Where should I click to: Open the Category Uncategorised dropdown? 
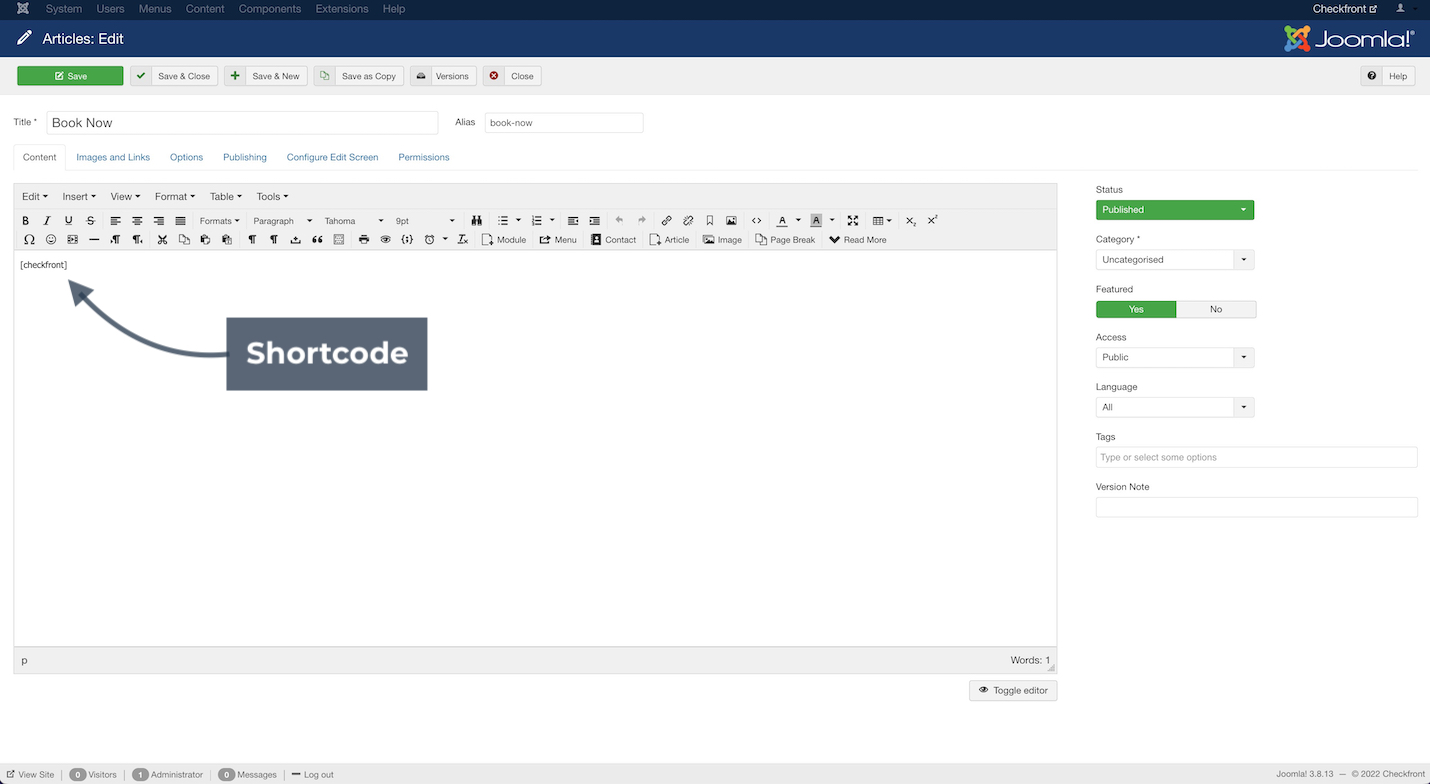(x=1175, y=260)
